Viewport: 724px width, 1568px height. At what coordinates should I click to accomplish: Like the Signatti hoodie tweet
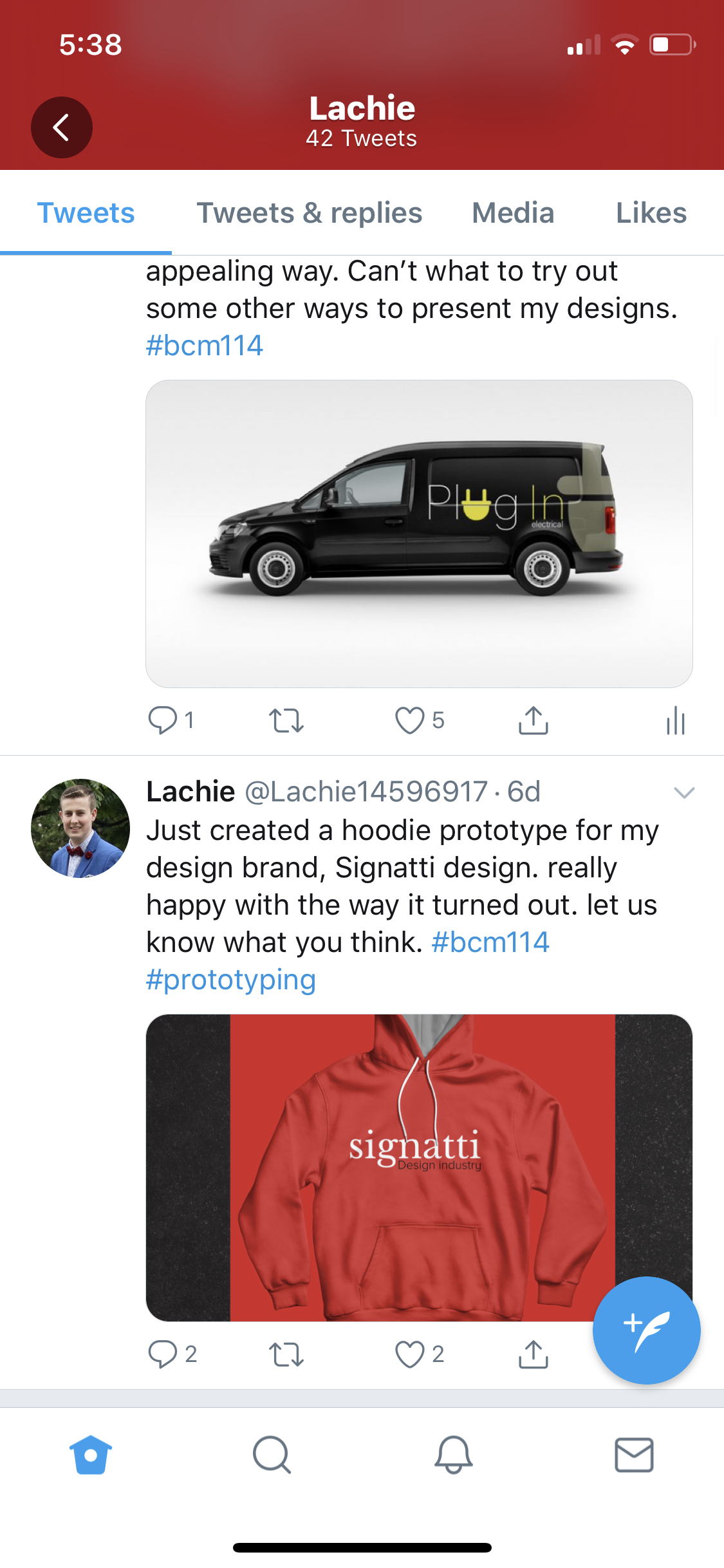pyautogui.click(x=410, y=1354)
